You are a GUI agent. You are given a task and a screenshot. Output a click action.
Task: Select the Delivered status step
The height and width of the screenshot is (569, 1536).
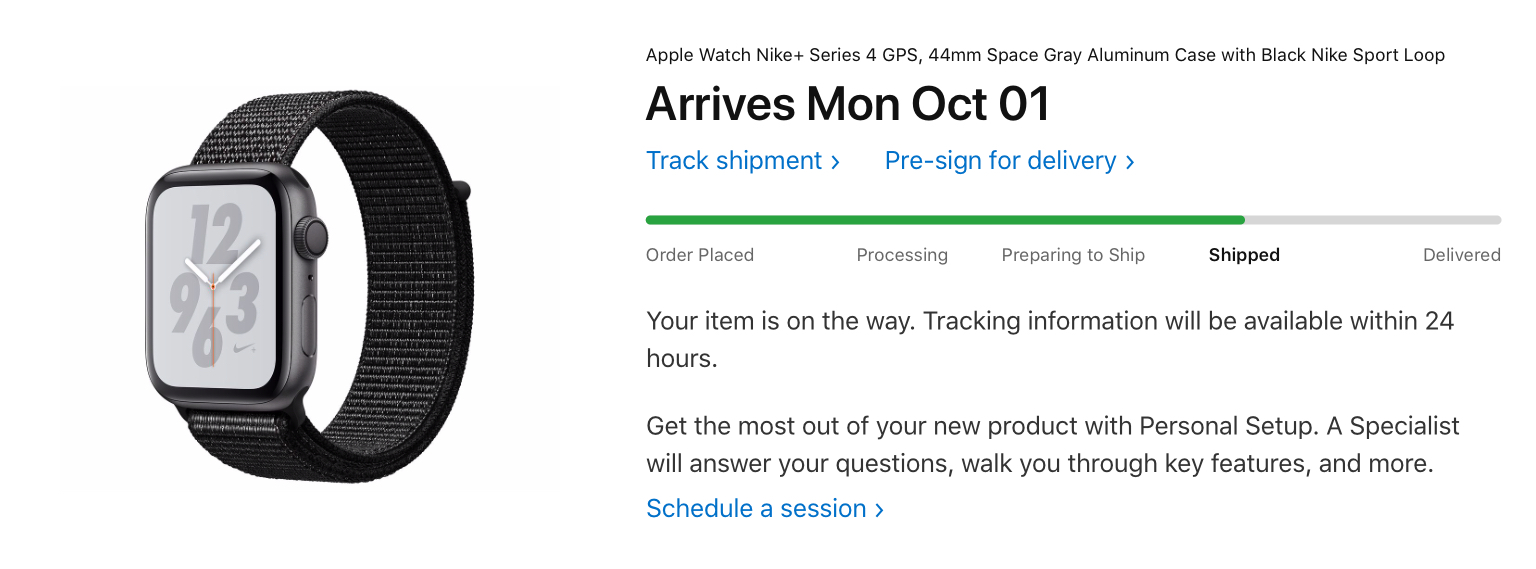pos(1461,255)
